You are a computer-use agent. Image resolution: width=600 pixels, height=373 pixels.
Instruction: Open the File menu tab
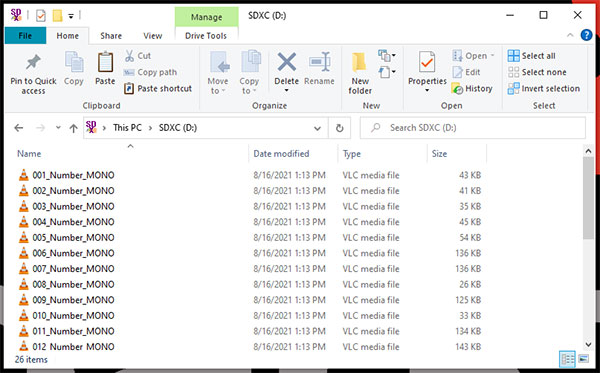(x=25, y=36)
